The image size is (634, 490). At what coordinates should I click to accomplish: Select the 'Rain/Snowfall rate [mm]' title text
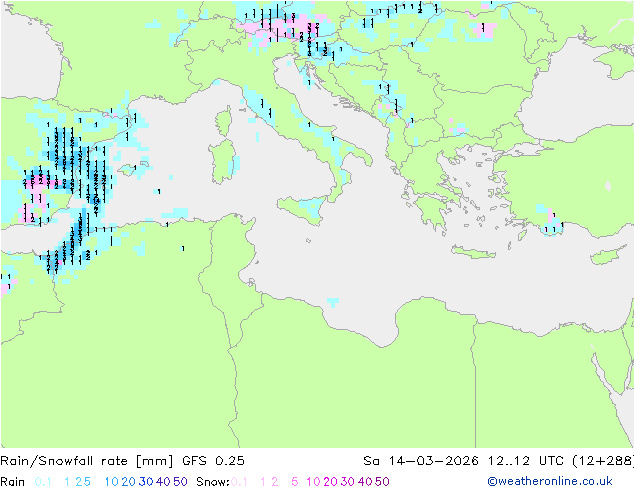point(87,461)
